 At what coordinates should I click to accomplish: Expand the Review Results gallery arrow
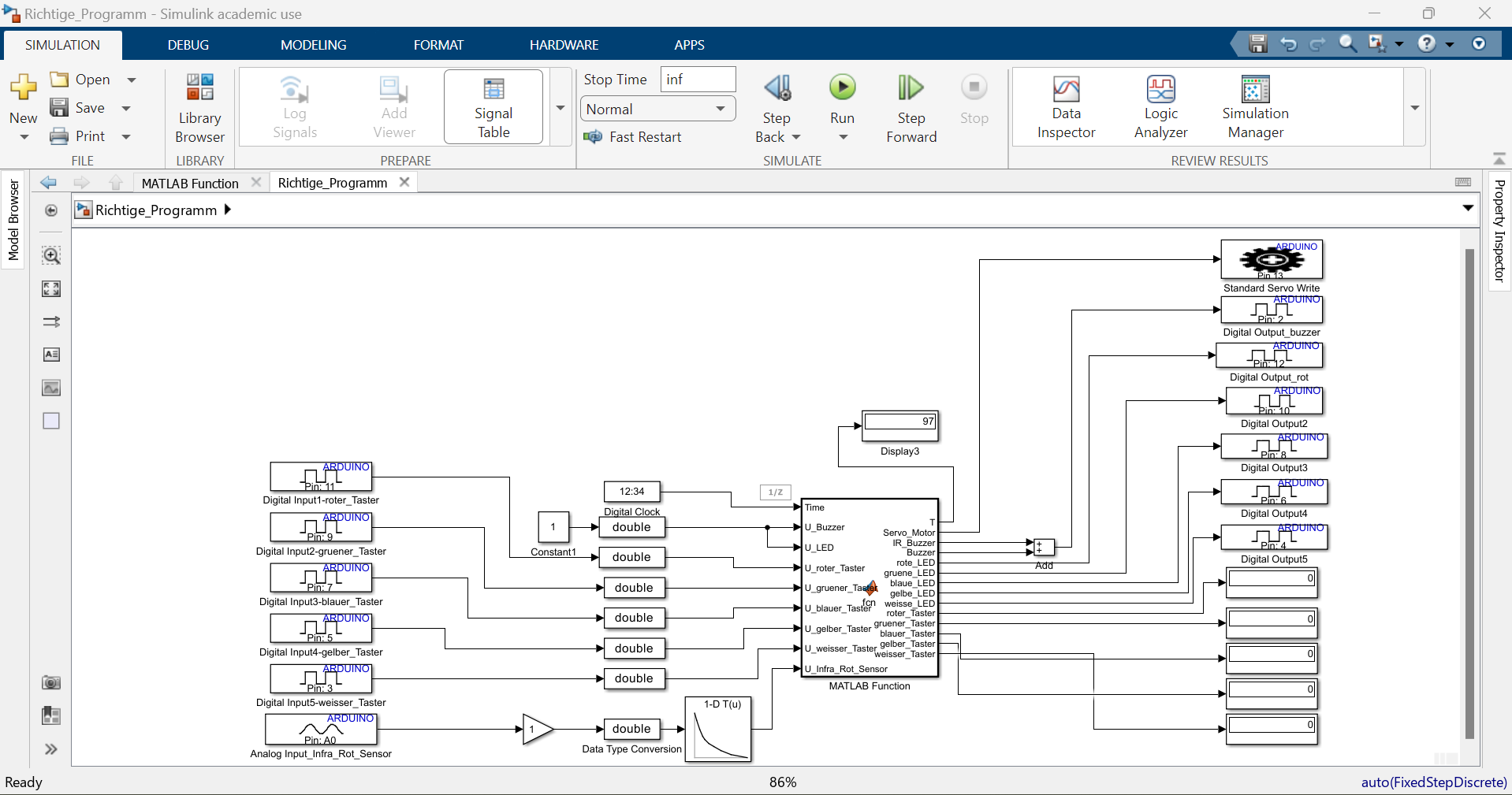pyautogui.click(x=1415, y=108)
